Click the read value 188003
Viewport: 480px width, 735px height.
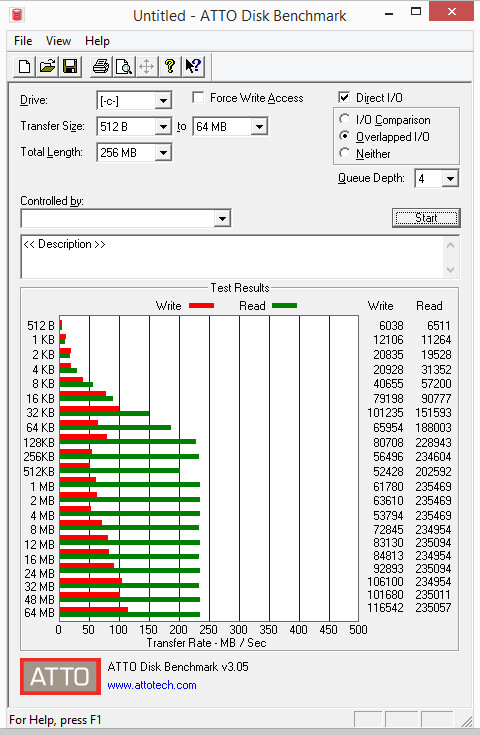[x=433, y=427]
